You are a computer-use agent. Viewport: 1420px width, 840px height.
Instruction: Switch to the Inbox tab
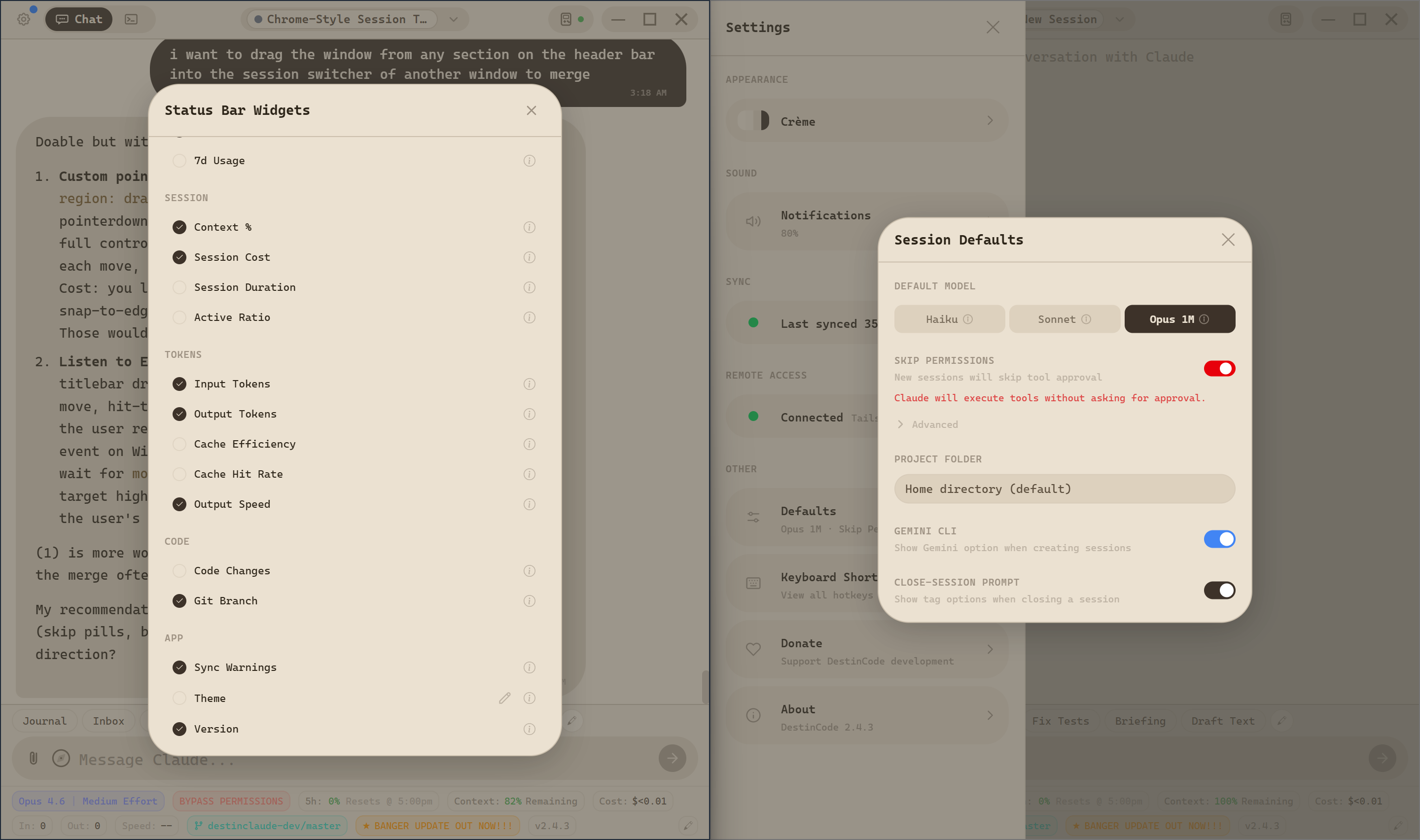[x=108, y=721]
